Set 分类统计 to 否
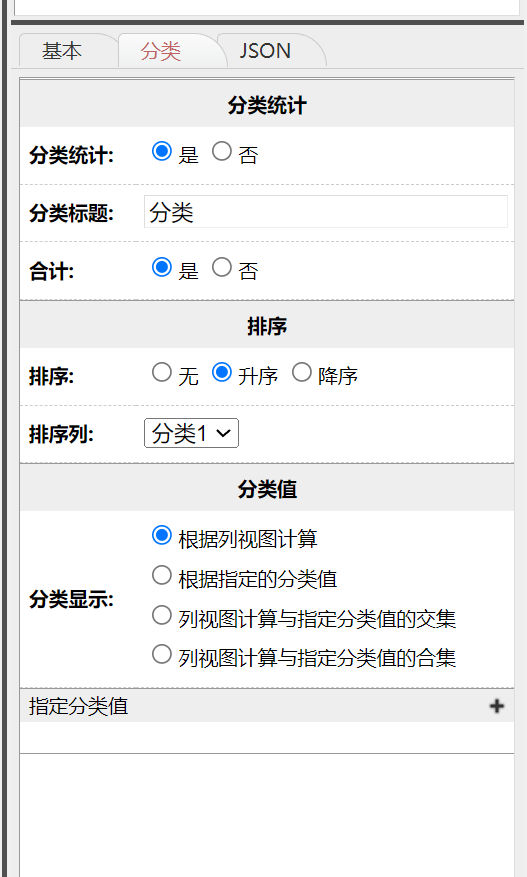The height and width of the screenshot is (877, 527). click(222, 151)
